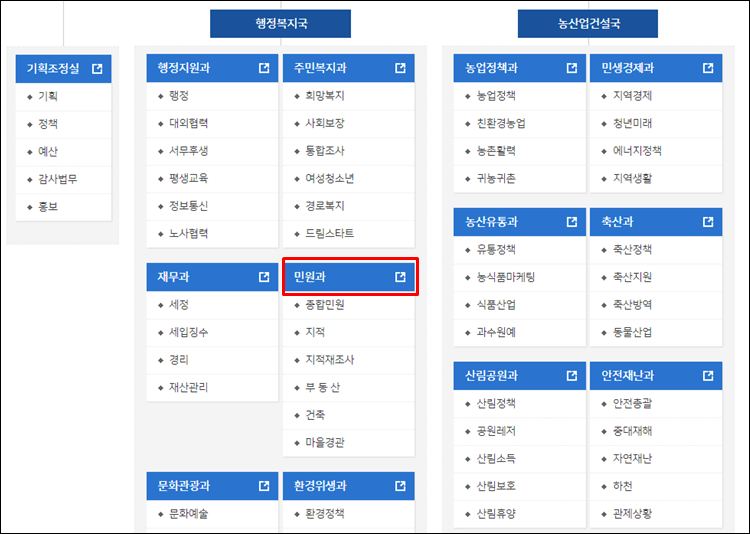Image resolution: width=750 pixels, height=534 pixels.
Task: Open external link icon beside 농산유통과
Action: tap(572, 222)
